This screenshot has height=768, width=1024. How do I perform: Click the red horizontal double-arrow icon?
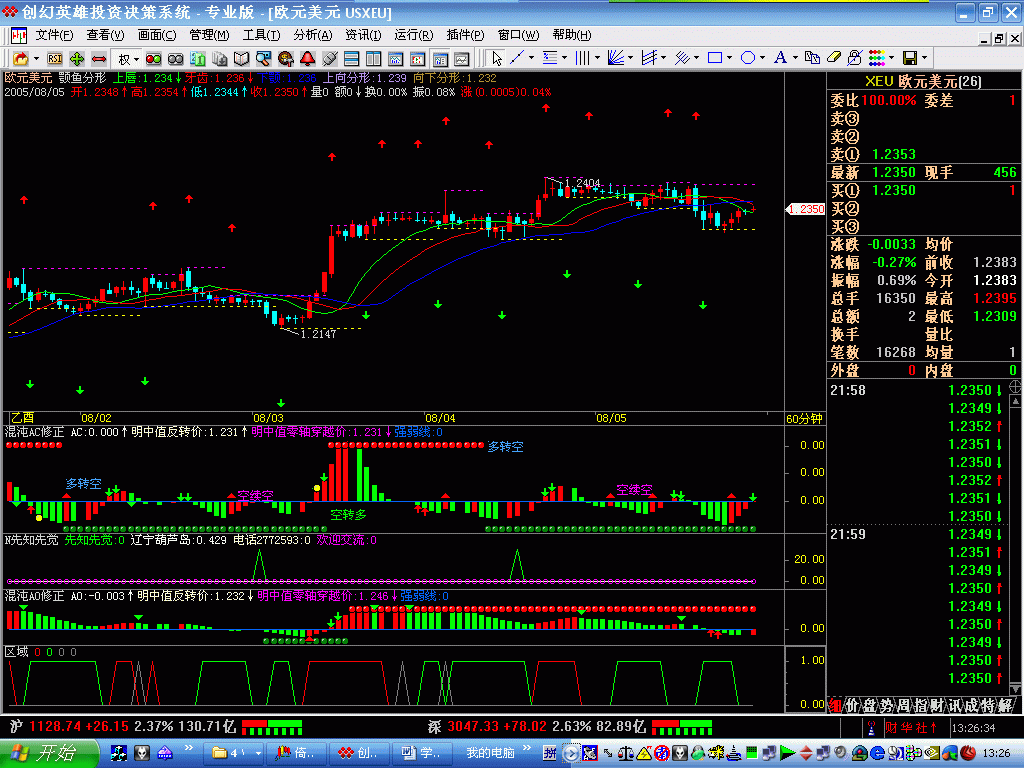99,59
